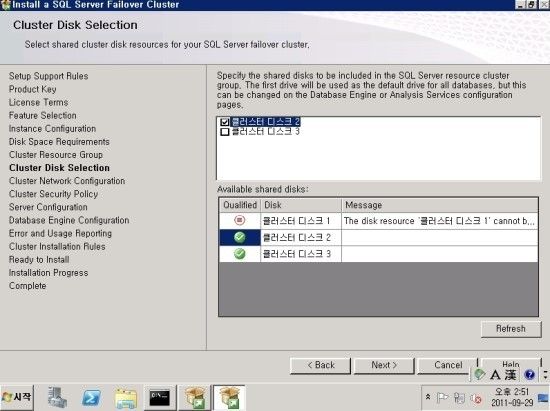Select the Cluster Installation Rules step
Viewport: 550px width, 411px height.
coord(57,247)
